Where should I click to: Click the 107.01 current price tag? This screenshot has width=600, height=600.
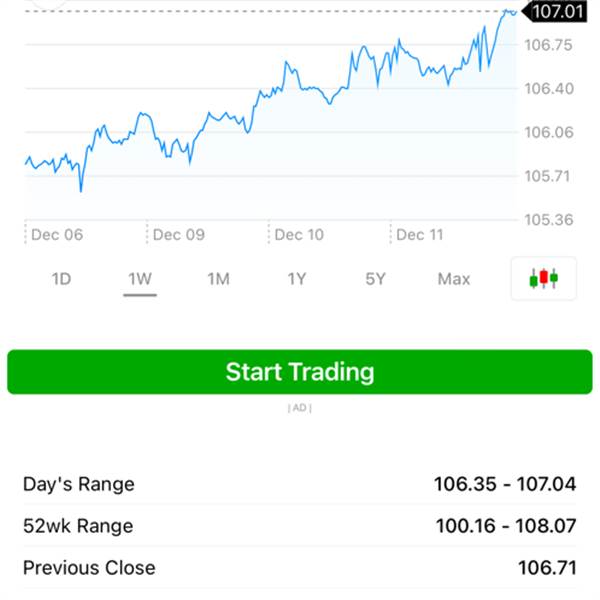coord(557,12)
